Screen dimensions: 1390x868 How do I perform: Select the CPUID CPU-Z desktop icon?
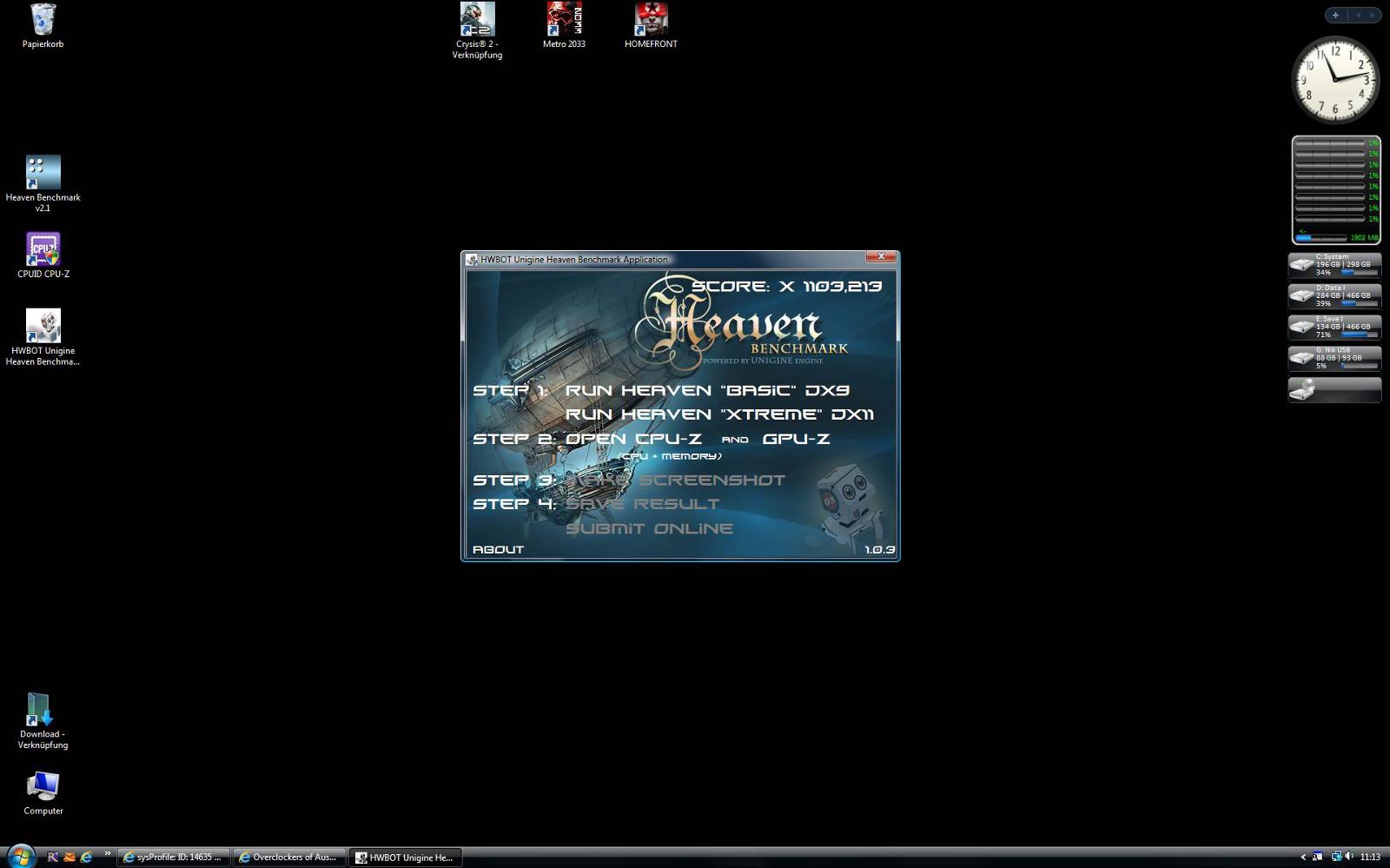tap(43, 255)
